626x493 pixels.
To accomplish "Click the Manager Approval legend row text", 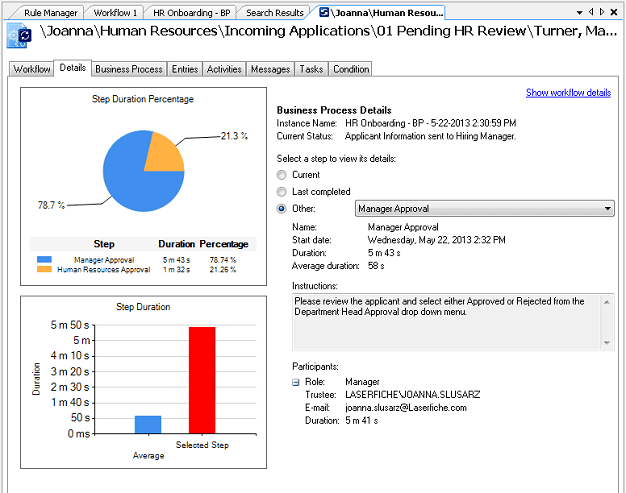I will 104,260.
